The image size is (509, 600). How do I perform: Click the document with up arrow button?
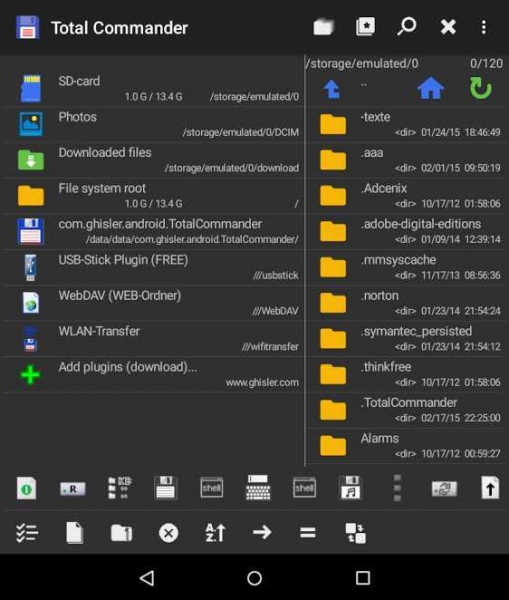(x=490, y=488)
